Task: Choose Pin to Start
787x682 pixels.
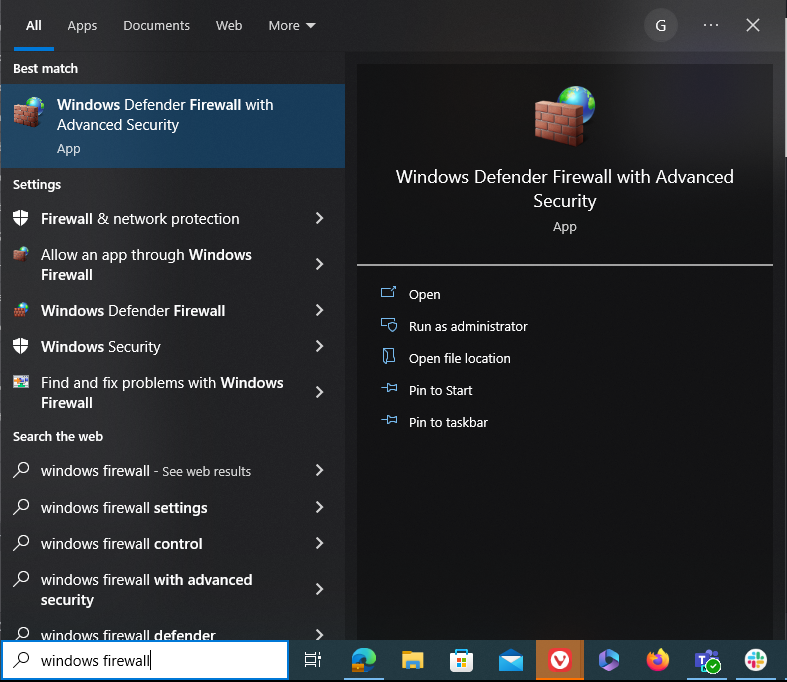Action: click(x=440, y=390)
